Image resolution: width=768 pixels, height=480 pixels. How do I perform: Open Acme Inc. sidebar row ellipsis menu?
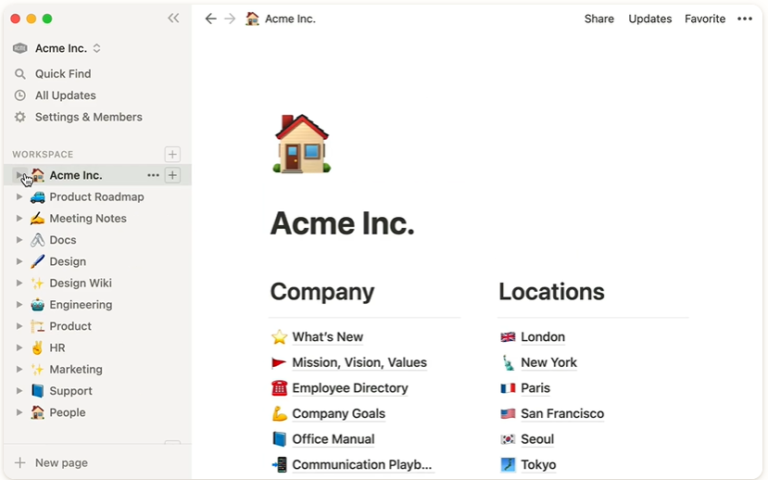153,175
